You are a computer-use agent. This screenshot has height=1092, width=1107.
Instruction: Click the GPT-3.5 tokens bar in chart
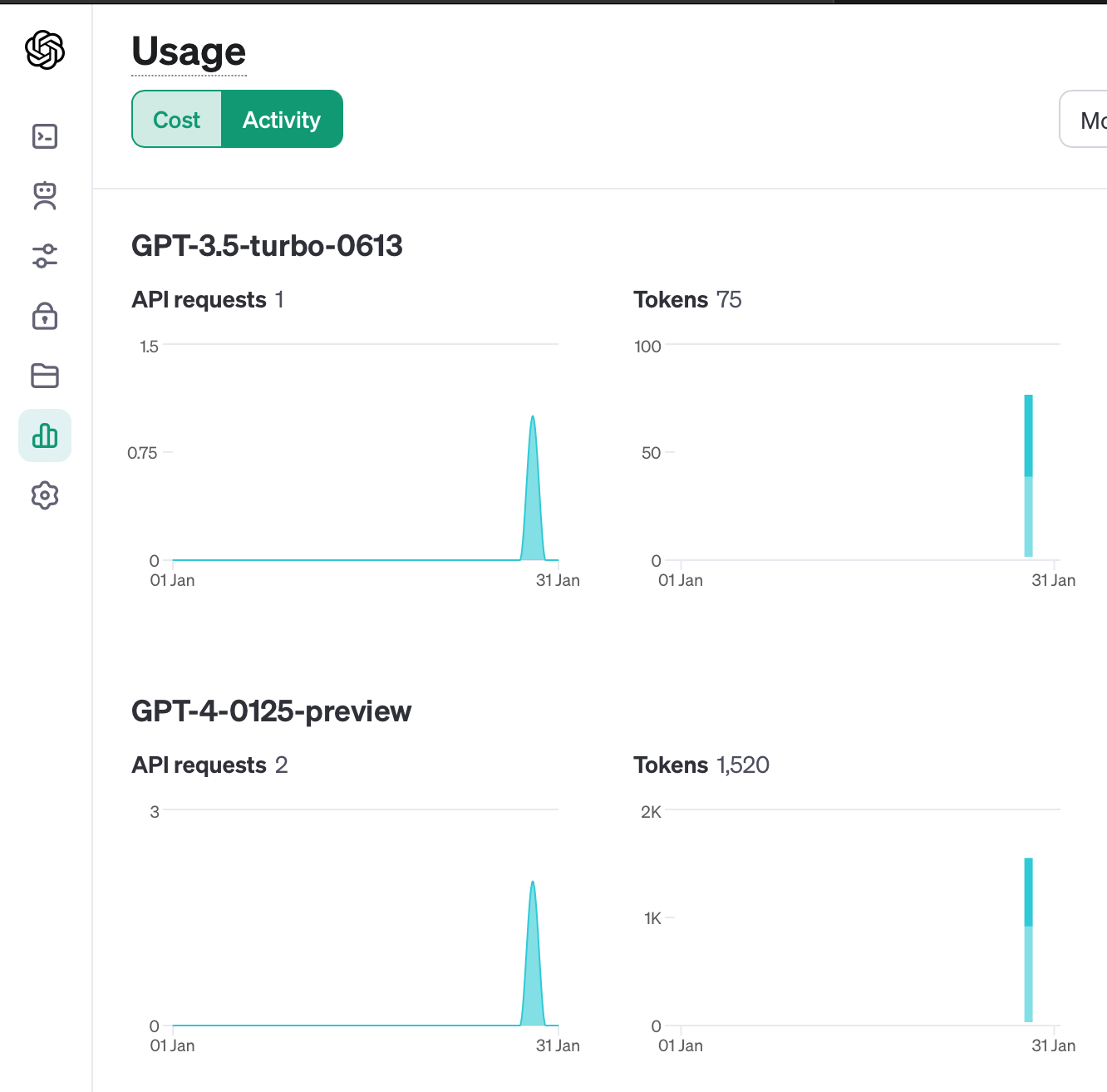coord(1028,475)
